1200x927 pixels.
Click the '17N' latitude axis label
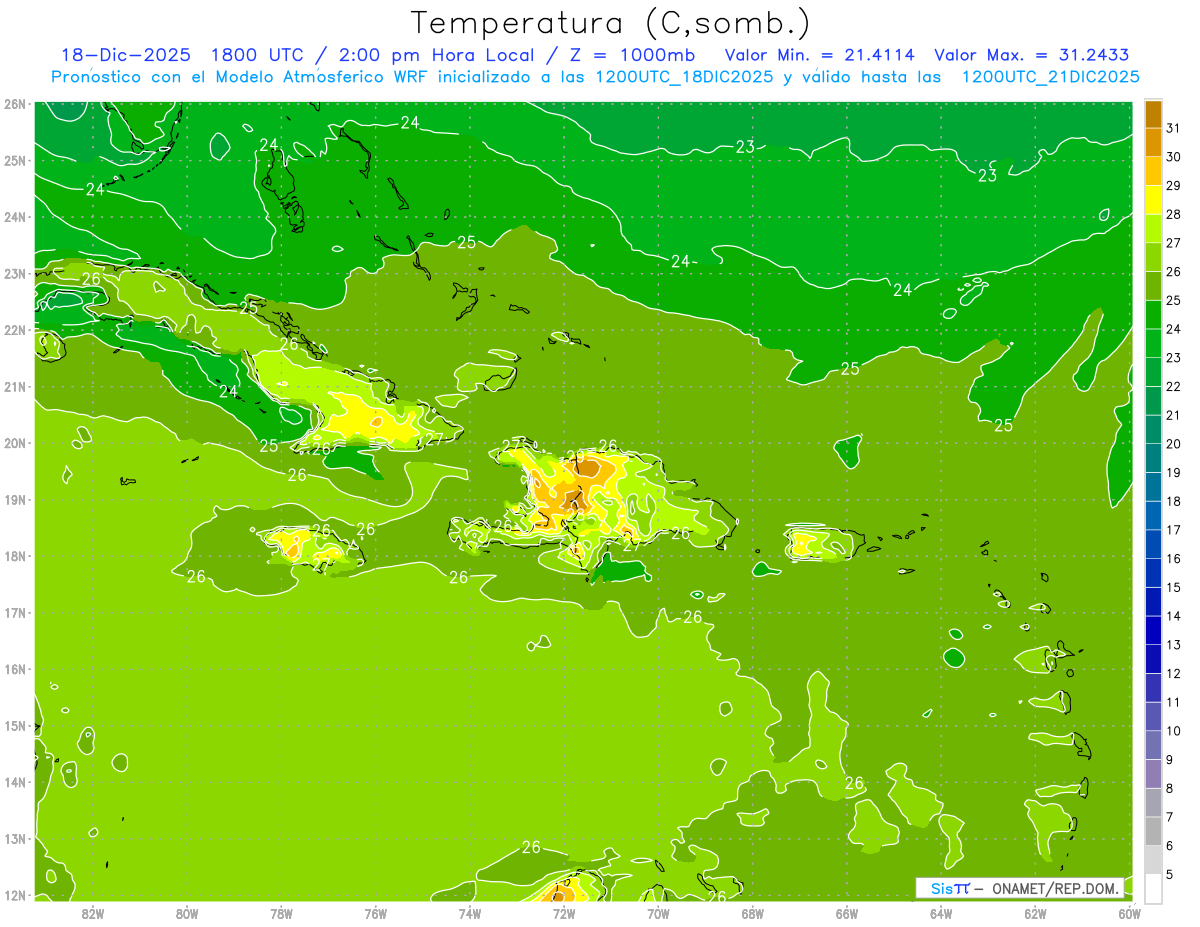(15, 612)
